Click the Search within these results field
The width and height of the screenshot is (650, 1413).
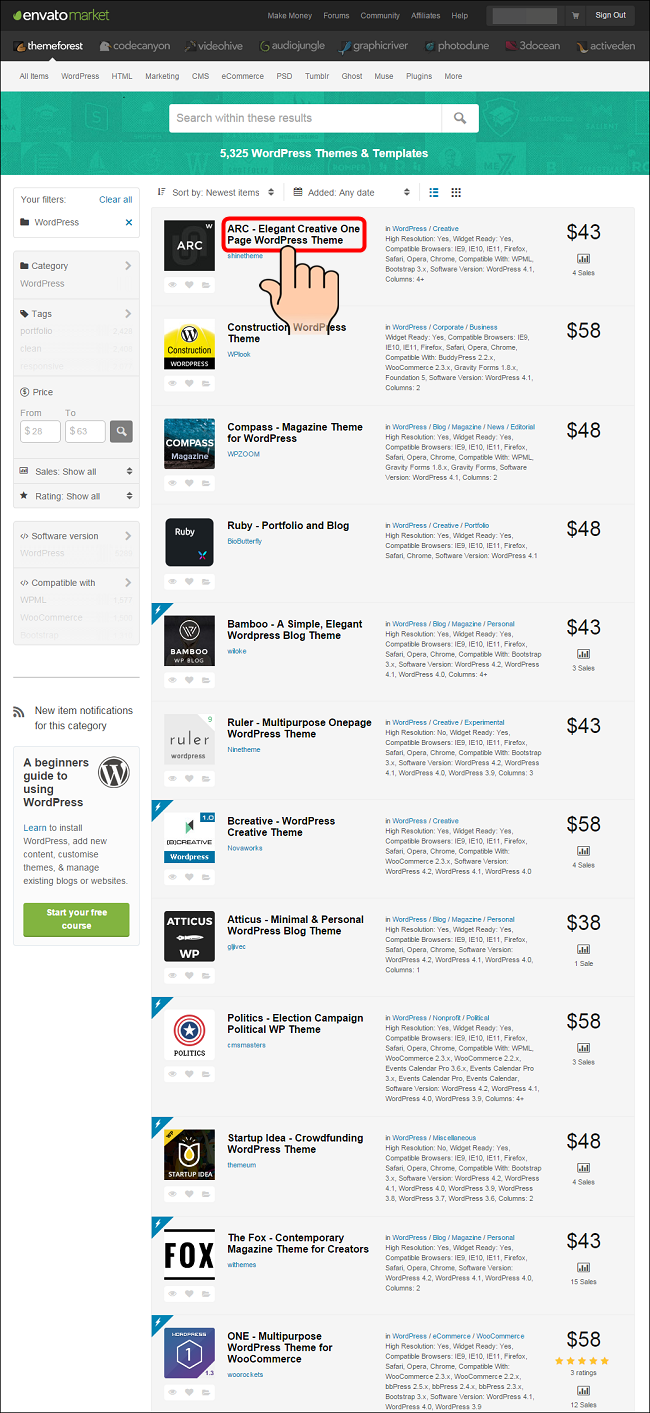pos(305,118)
